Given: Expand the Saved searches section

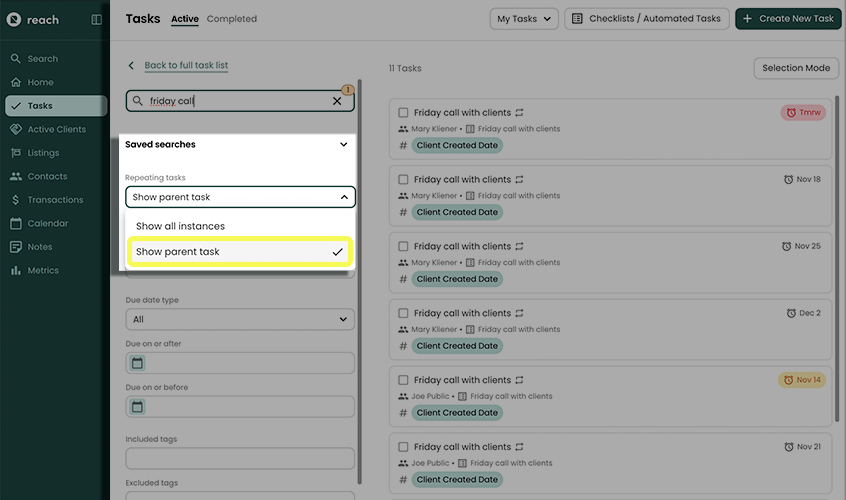Looking at the screenshot, I should tap(343, 144).
